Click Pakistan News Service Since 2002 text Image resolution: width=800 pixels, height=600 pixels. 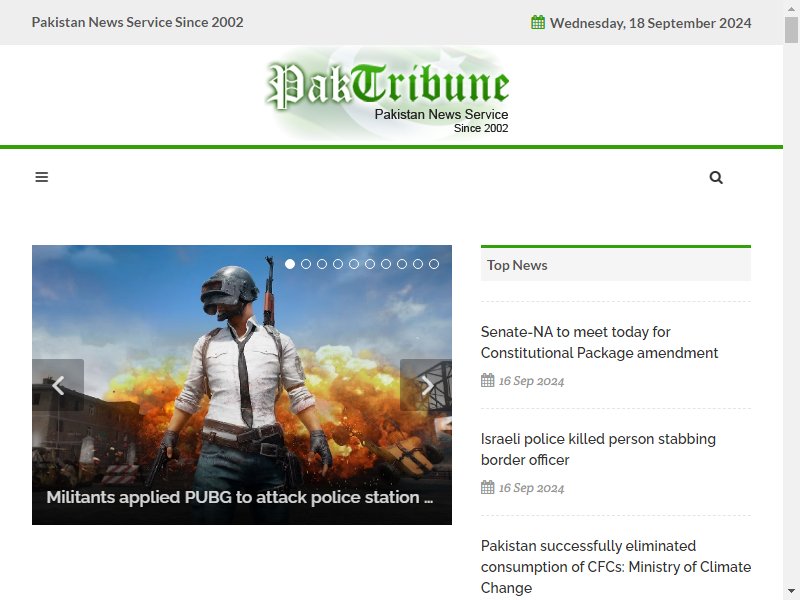tap(137, 22)
